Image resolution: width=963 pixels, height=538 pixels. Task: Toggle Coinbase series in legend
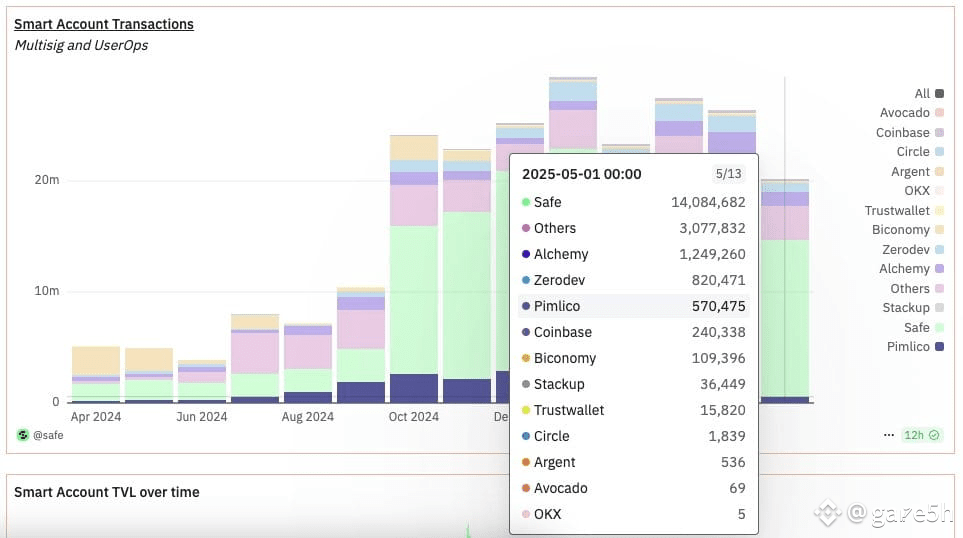point(910,133)
